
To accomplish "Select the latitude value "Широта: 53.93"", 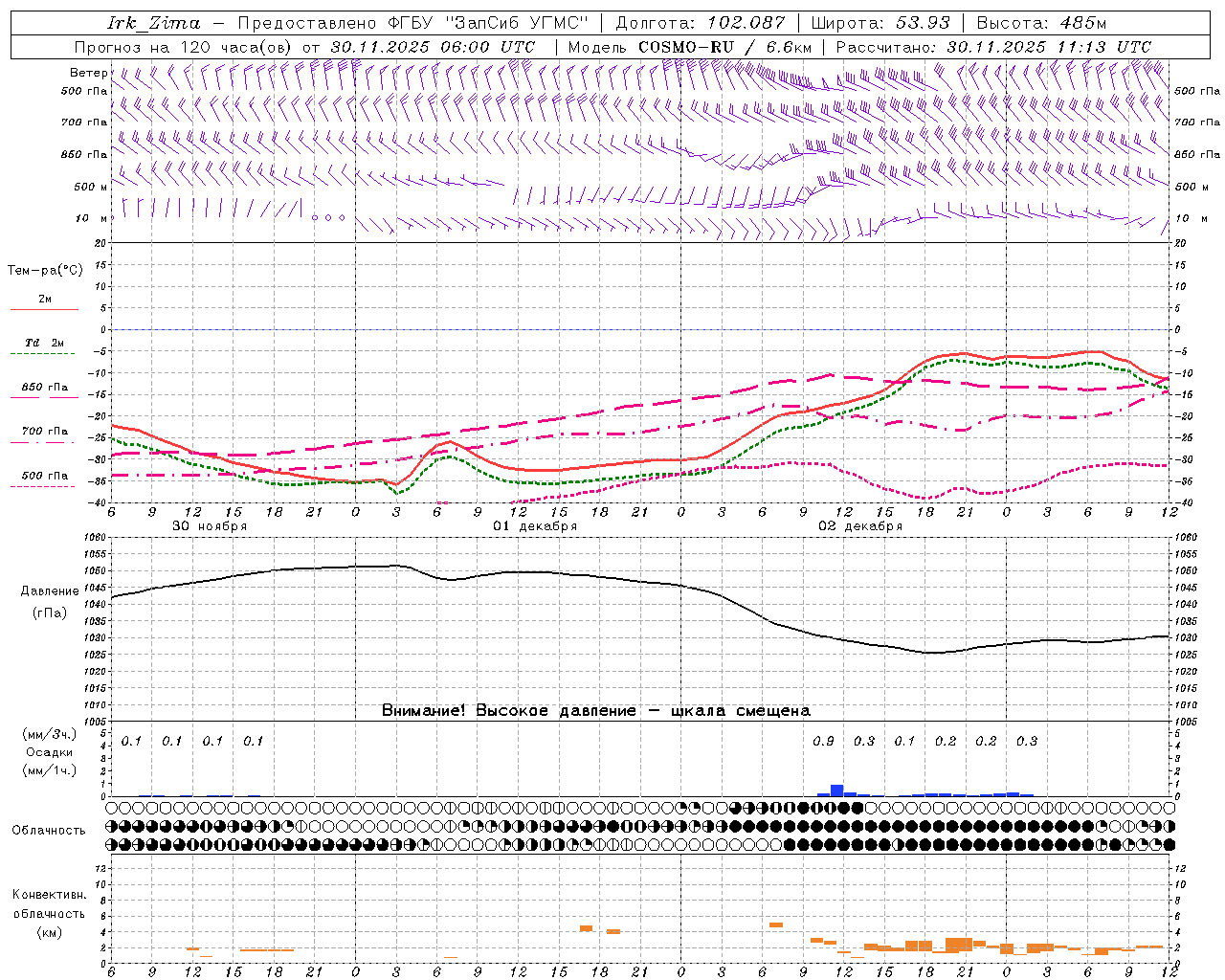I will coord(880,23).
